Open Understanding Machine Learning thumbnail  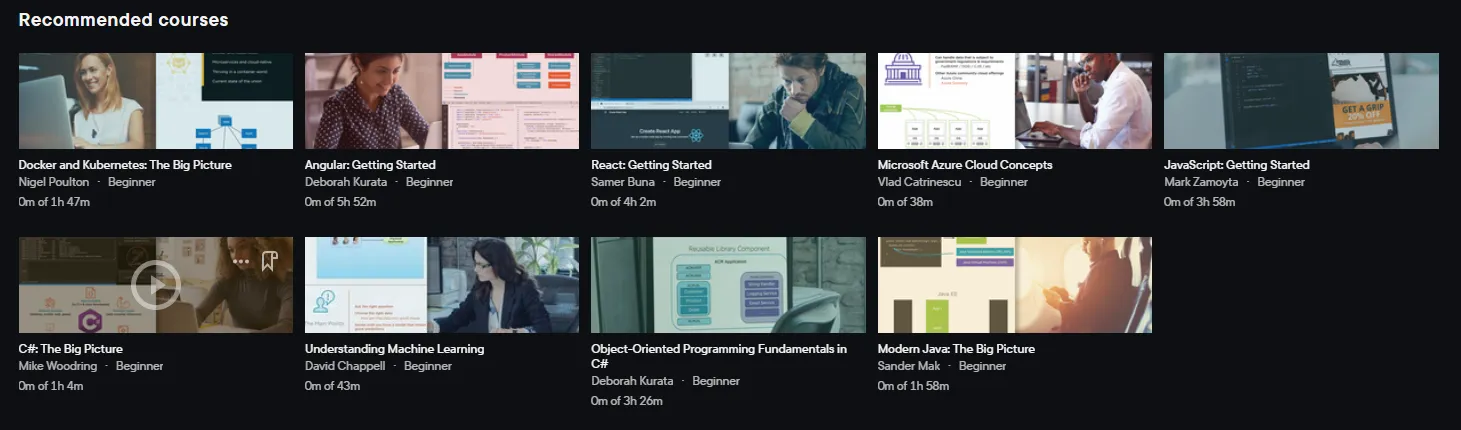click(x=442, y=285)
